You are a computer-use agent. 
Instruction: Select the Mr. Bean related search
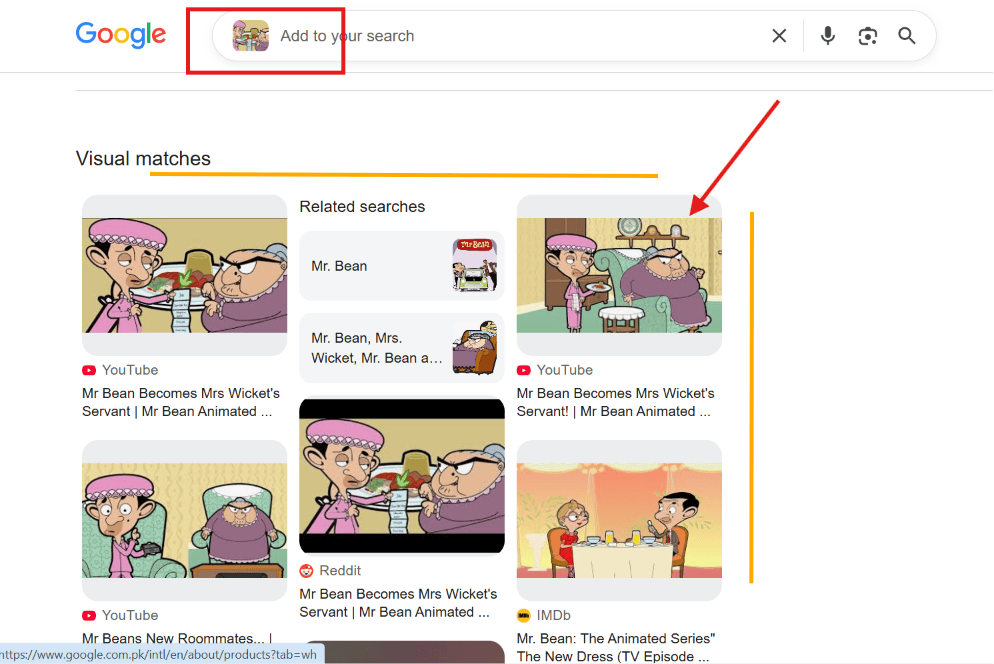[402, 266]
